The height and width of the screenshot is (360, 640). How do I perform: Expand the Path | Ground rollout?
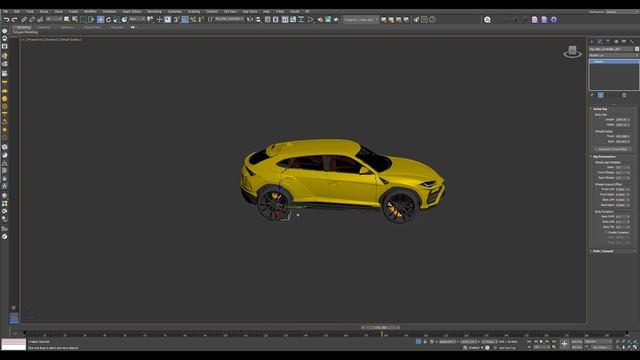click(613, 251)
